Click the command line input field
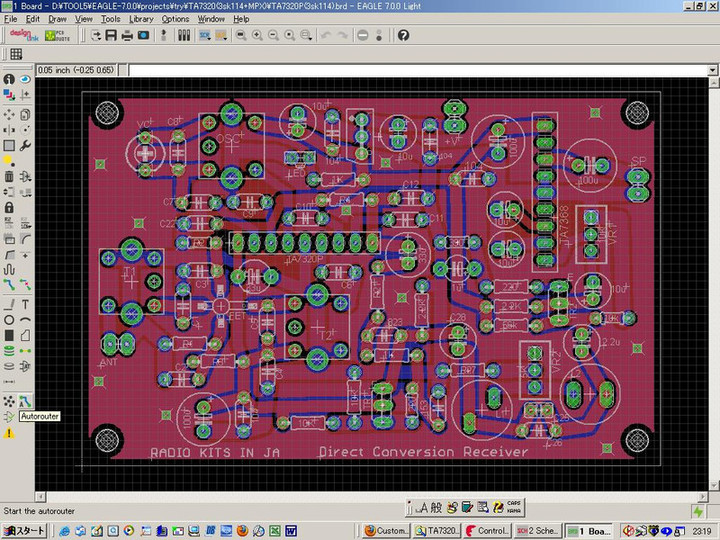The image size is (720, 540). click(x=420, y=71)
